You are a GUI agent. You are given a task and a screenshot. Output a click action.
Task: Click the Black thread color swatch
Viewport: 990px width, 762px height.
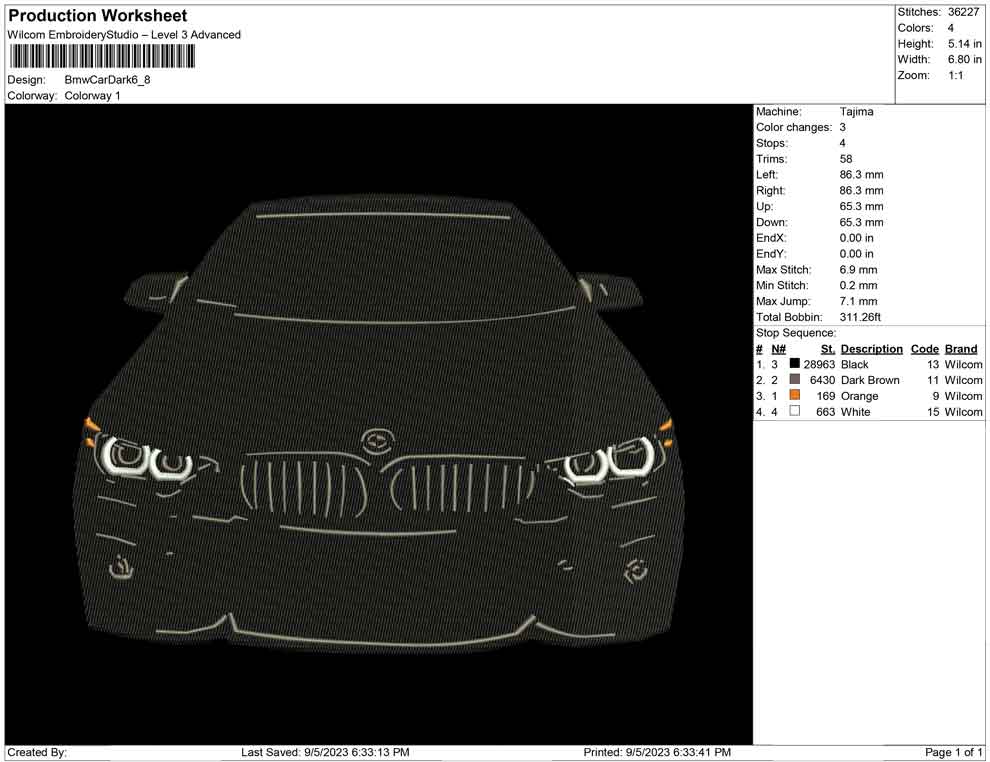(x=795, y=365)
